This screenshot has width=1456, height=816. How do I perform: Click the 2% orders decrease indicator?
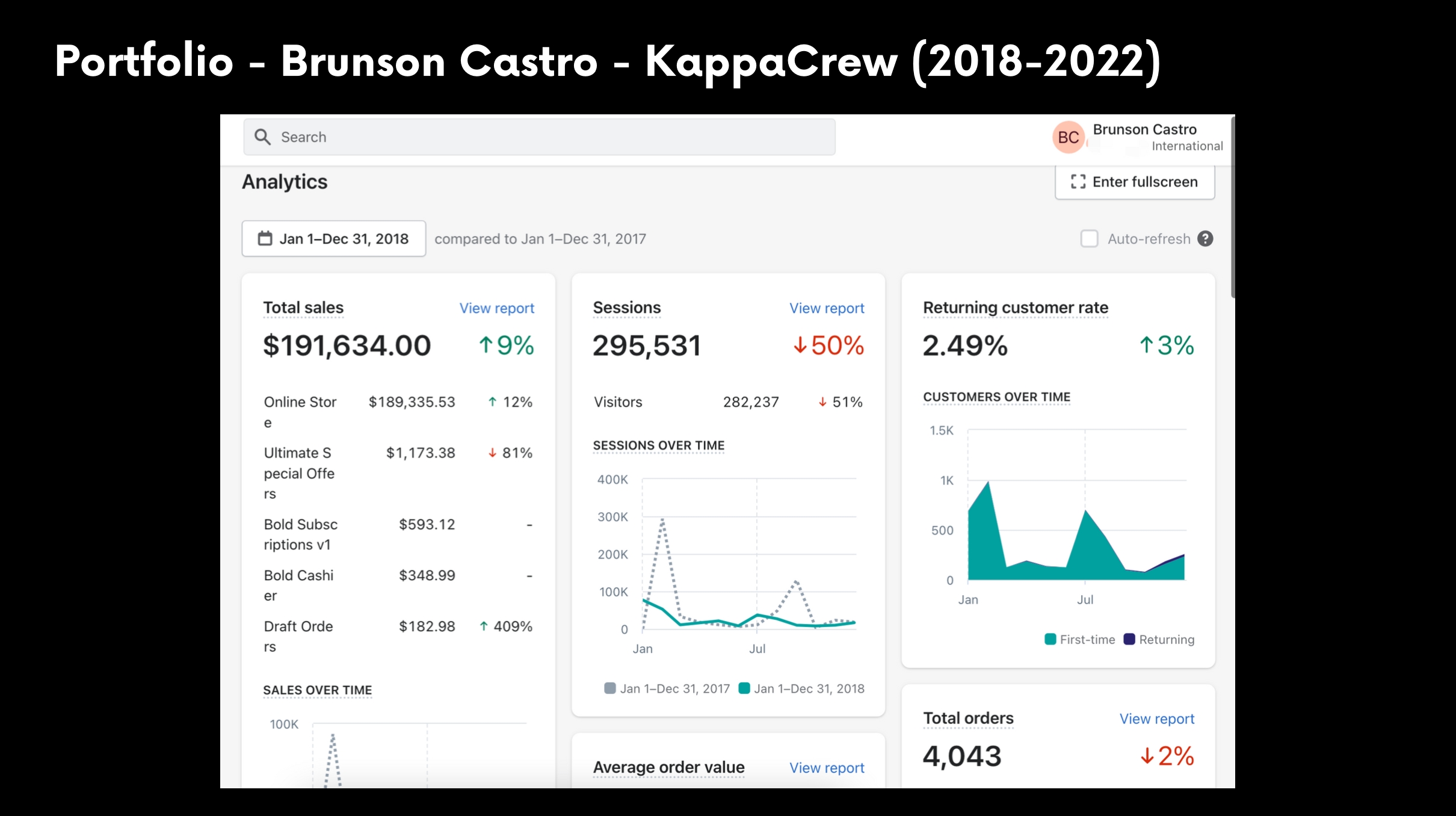pos(1167,756)
